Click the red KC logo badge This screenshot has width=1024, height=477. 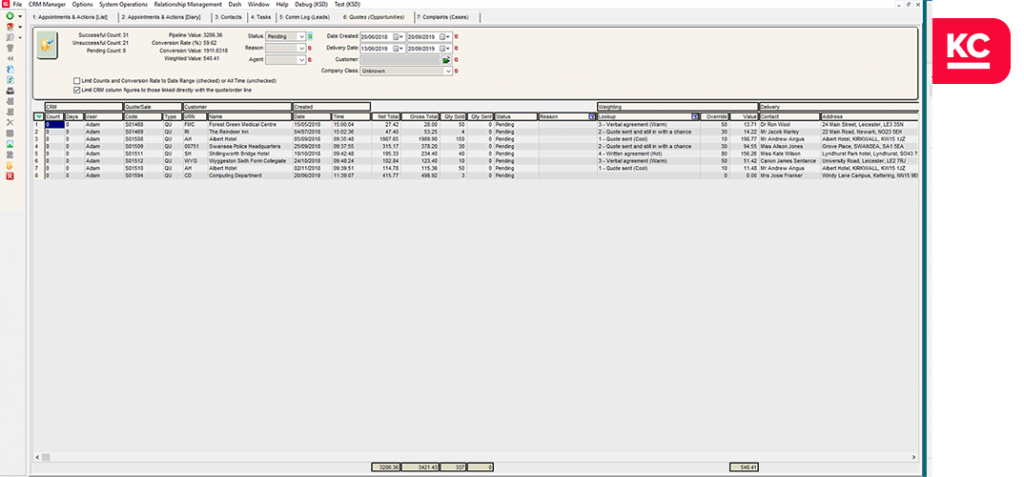click(970, 50)
